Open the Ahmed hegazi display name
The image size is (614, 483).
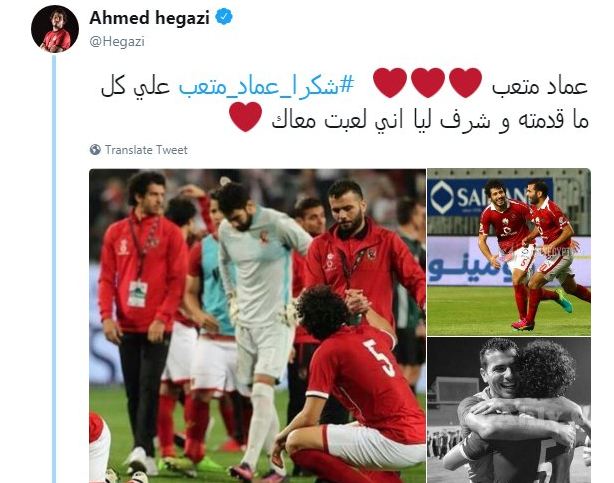[x=149, y=18]
